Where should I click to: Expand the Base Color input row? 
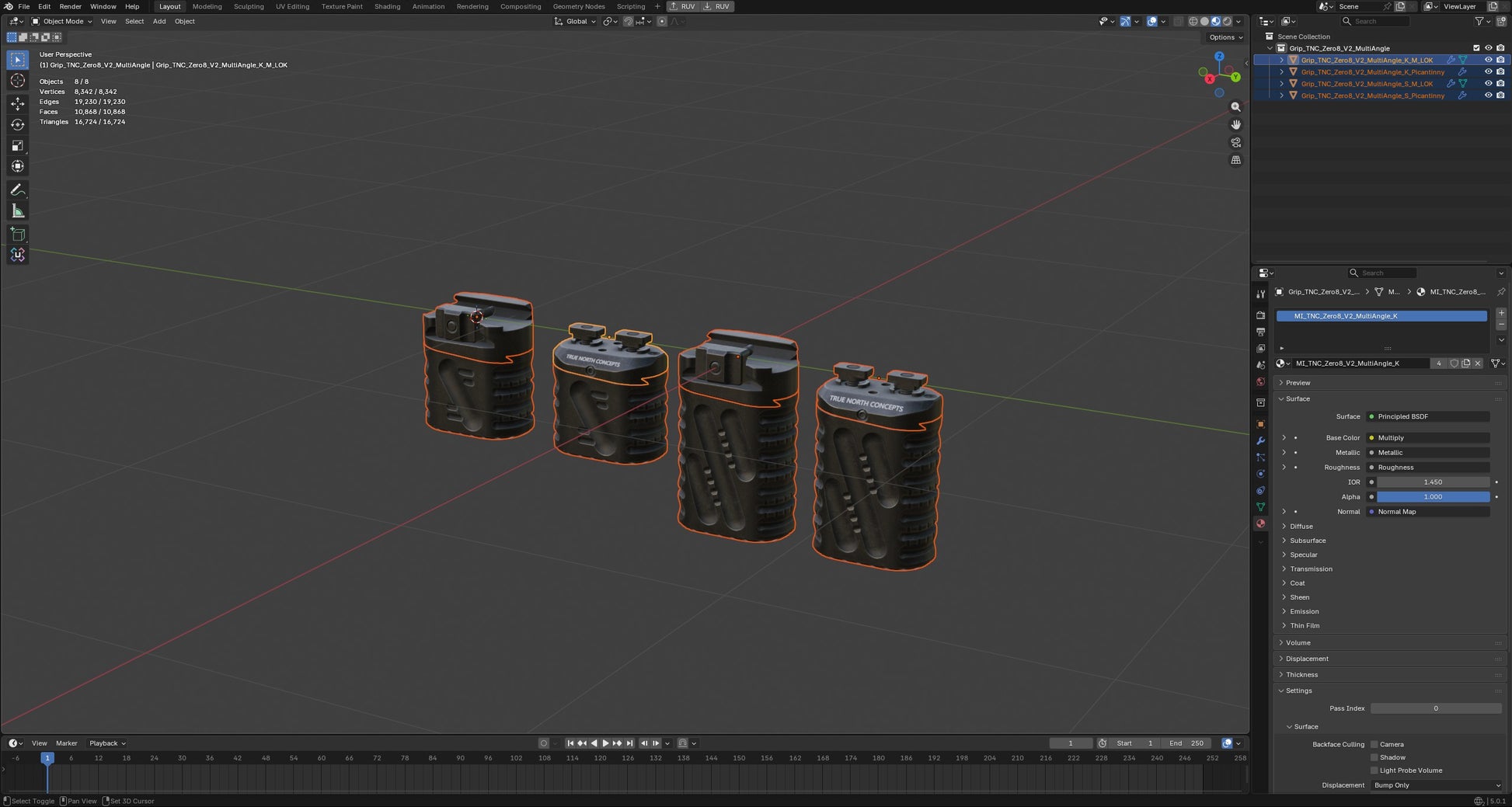pyautogui.click(x=1284, y=438)
